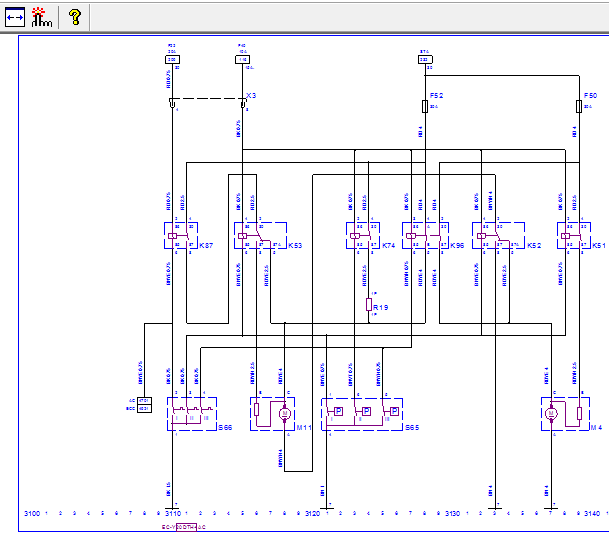
Task: Click the terminal box above the X3 connector
Action: (242, 59)
